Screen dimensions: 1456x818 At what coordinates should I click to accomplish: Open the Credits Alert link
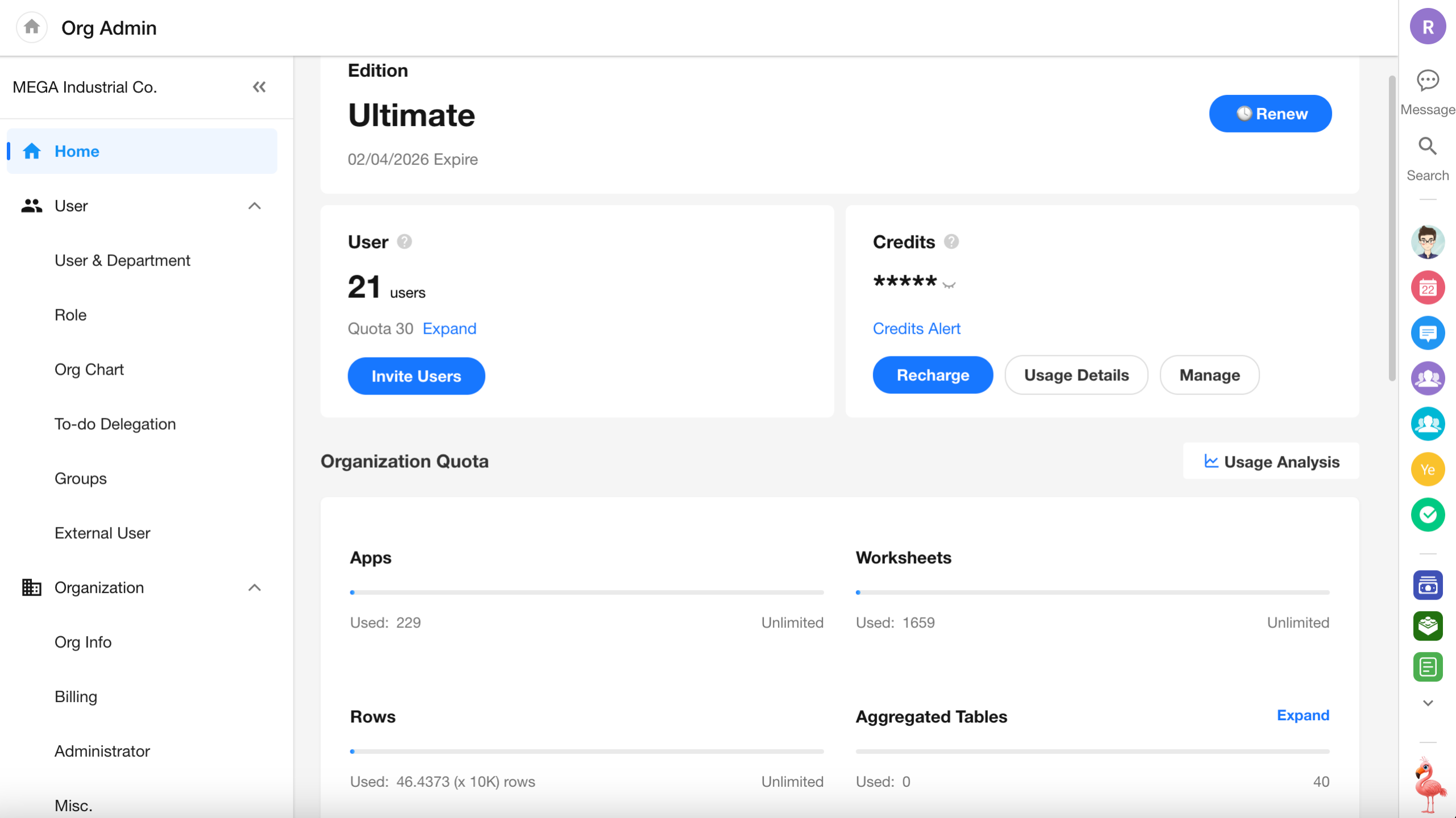916,329
